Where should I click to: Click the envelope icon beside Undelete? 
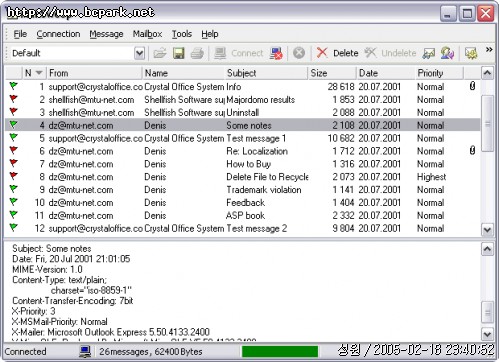429,53
